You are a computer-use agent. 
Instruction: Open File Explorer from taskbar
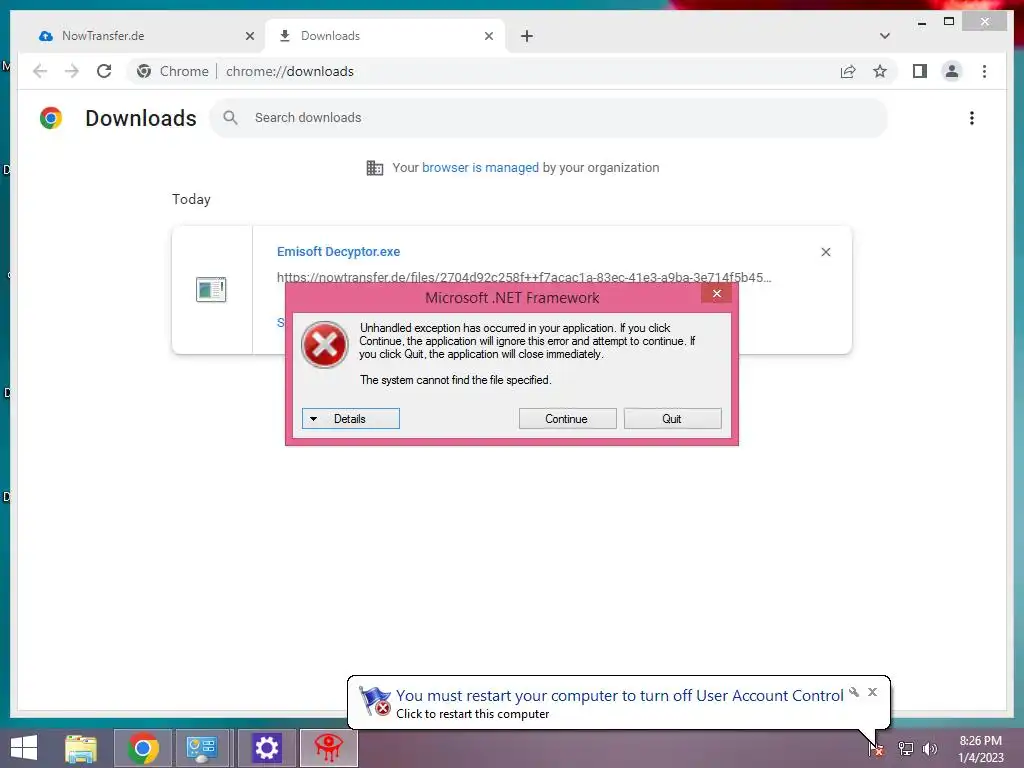point(81,748)
